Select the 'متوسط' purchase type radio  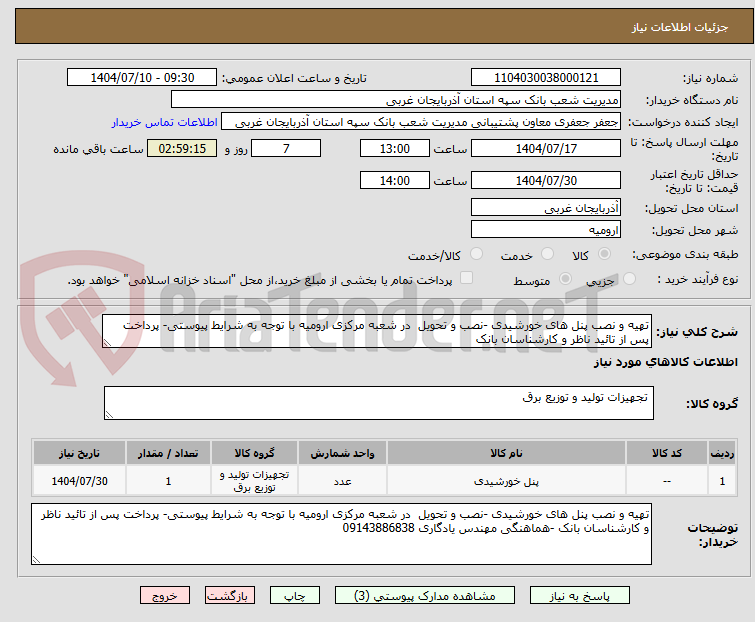565,279
